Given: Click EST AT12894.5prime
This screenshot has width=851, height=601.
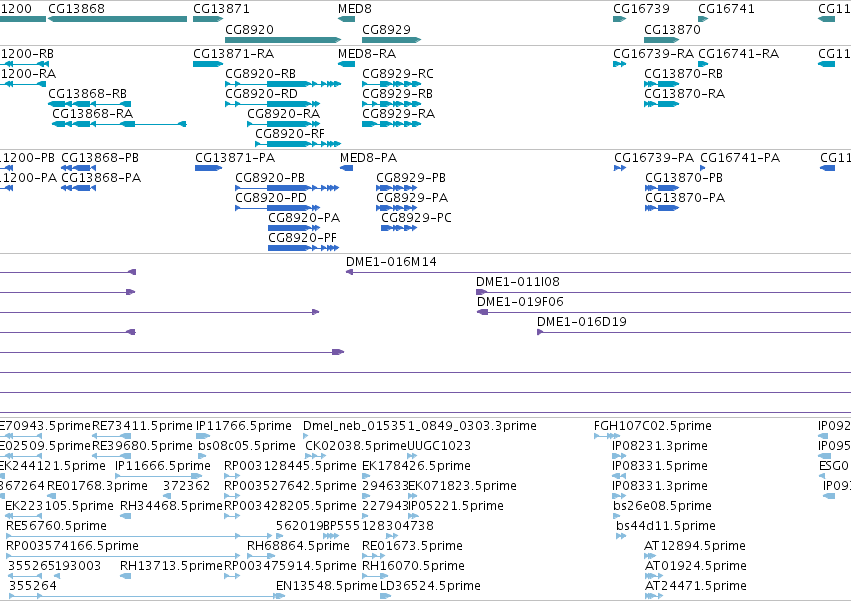Looking at the screenshot, I should (695, 546).
